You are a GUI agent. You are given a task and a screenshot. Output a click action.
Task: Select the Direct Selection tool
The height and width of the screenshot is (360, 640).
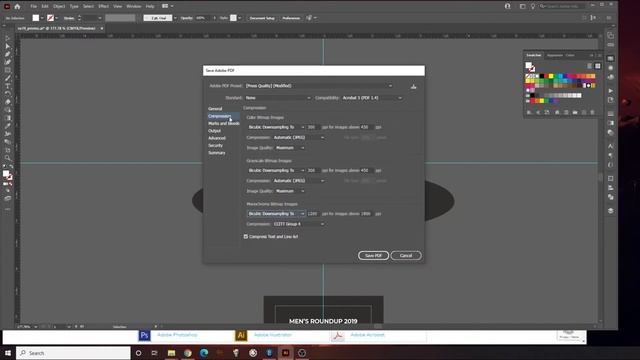[x=7, y=46]
